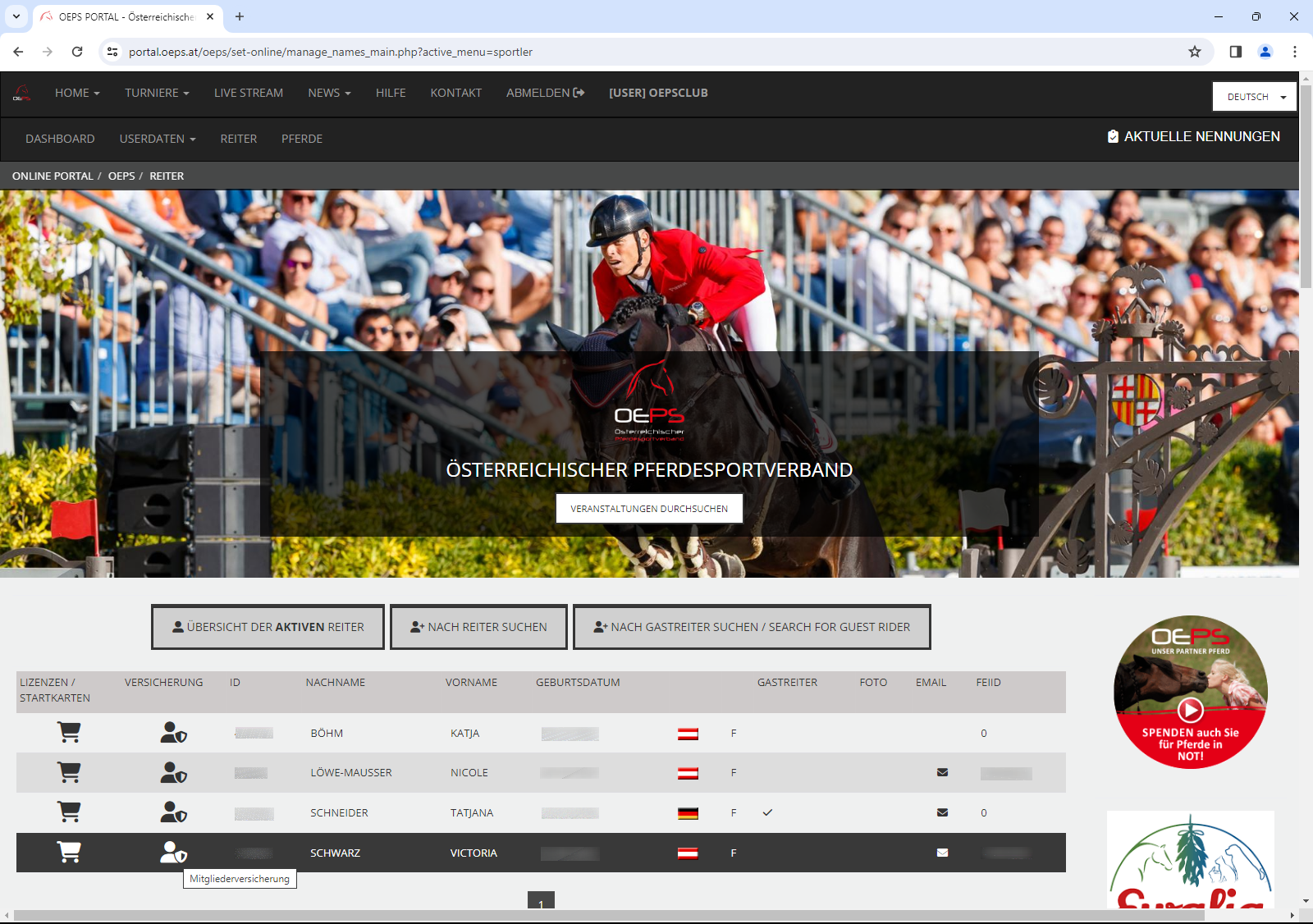Open shopping cart for Böhm Katja

[x=69, y=732]
